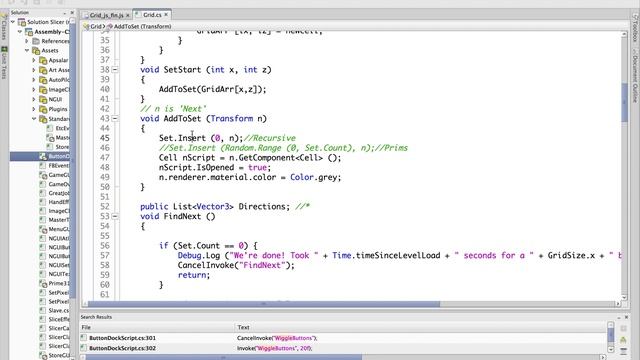Select the Grid.cs editor tab
This screenshot has height=360, width=640.
[152, 15]
